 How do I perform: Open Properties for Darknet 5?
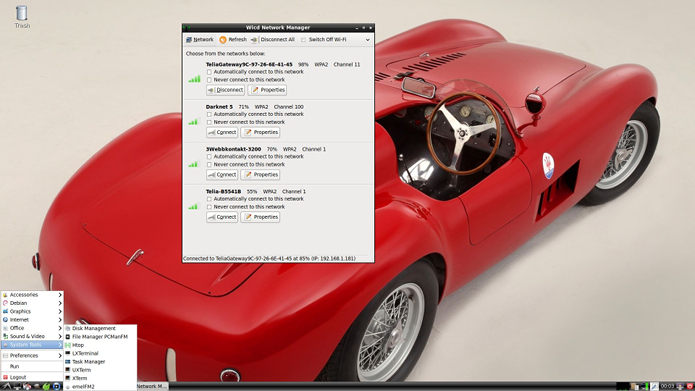coord(260,132)
